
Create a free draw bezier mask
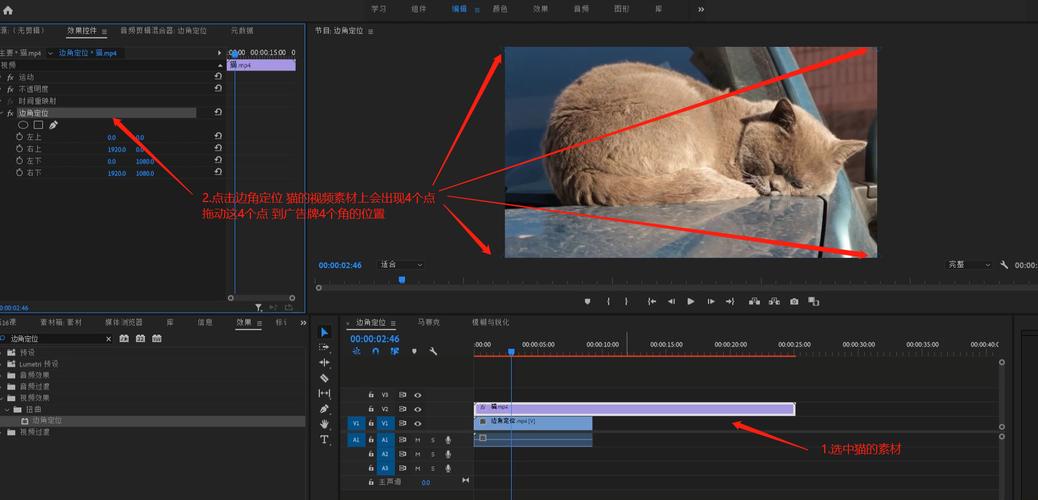coord(54,125)
